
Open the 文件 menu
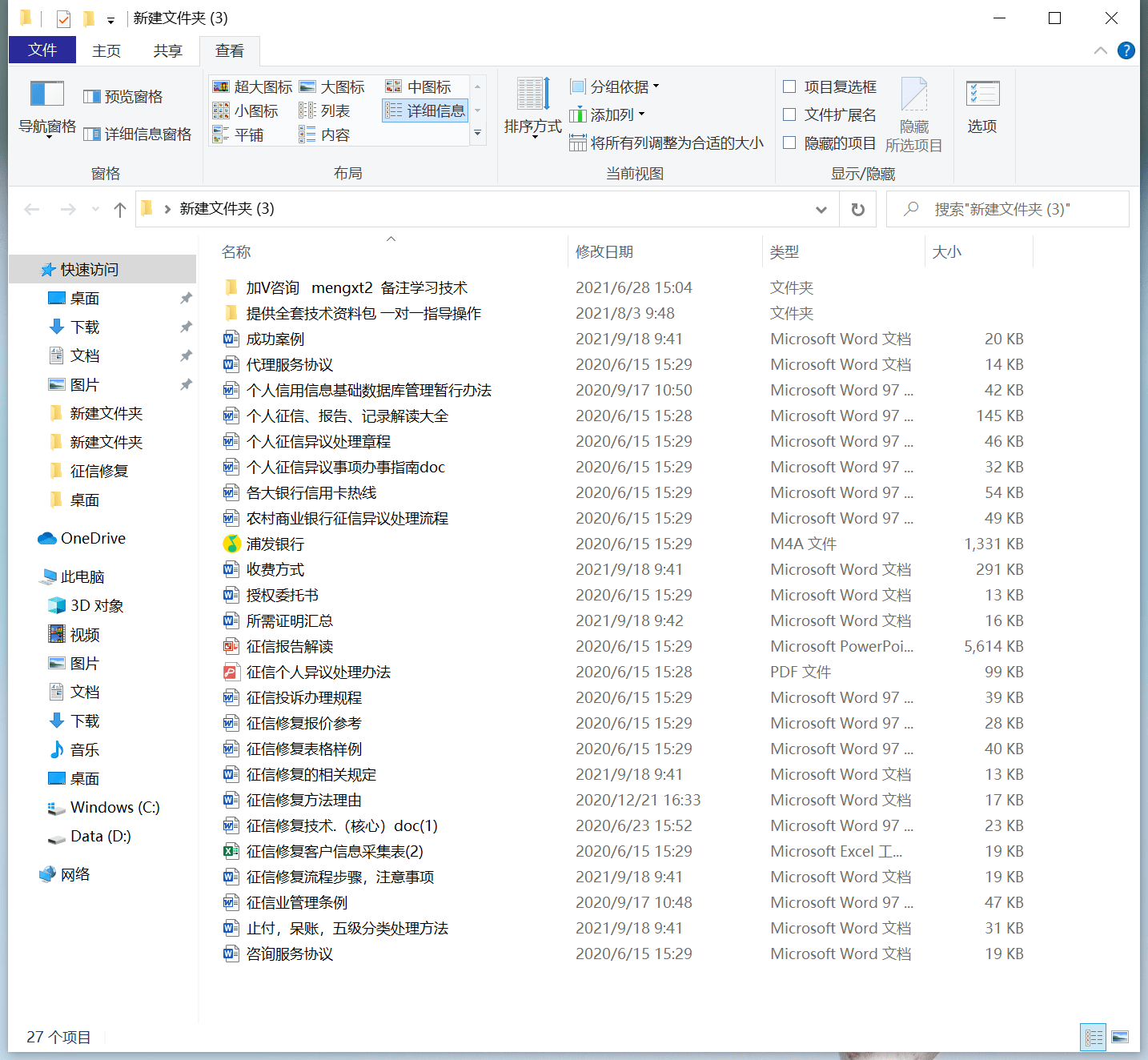[x=42, y=50]
